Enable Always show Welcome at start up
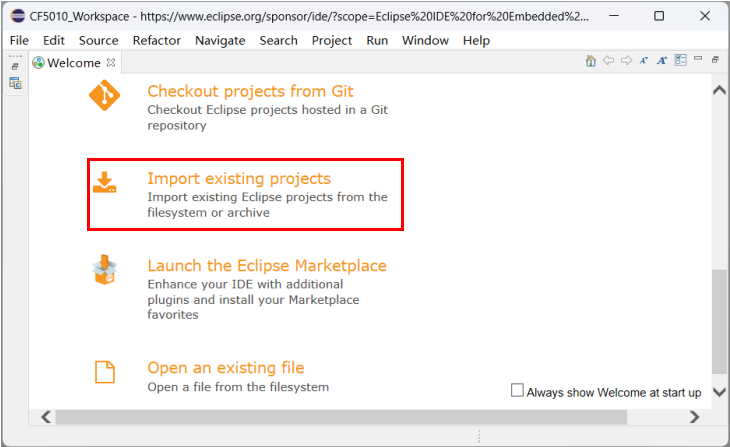Screen dimensions: 730x447 coord(517,391)
